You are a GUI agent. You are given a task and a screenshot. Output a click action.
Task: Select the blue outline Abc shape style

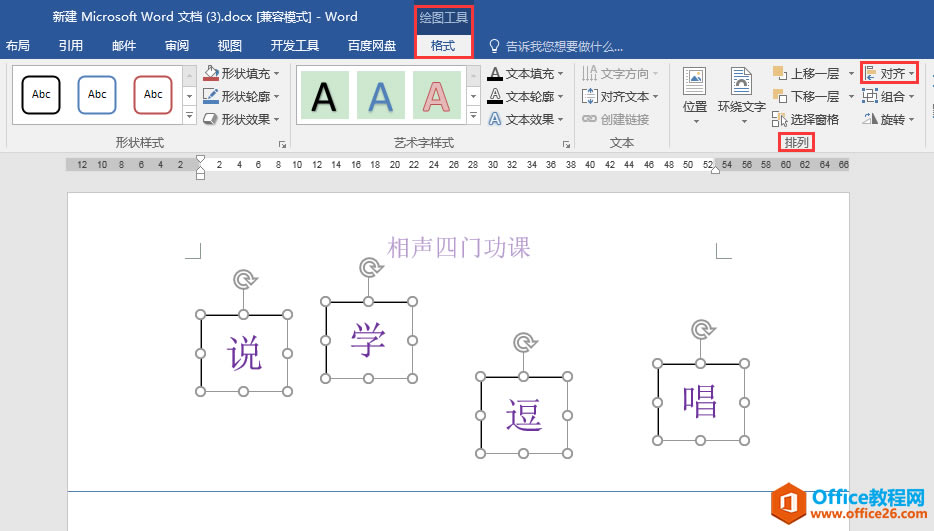click(x=97, y=95)
